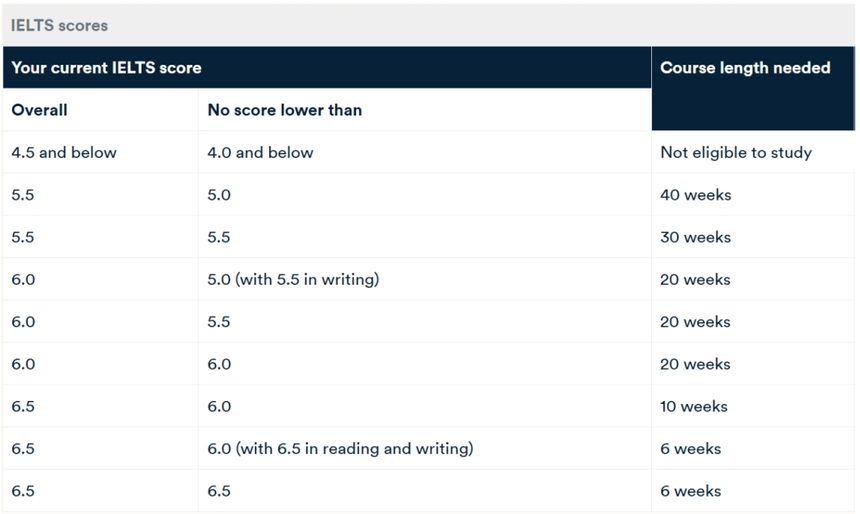Select the "4.5 and below" cell

coord(64,153)
